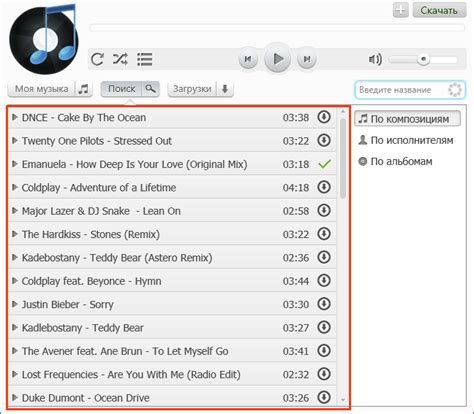
Task: Play triangle for Twenty One Pilots row
Action: tap(15, 140)
